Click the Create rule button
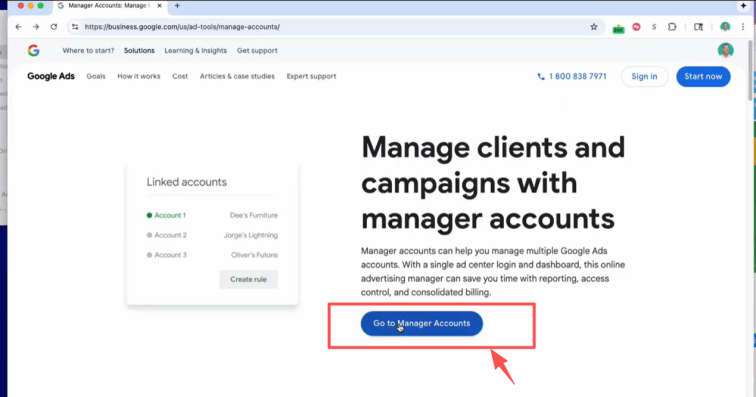 tap(248, 279)
